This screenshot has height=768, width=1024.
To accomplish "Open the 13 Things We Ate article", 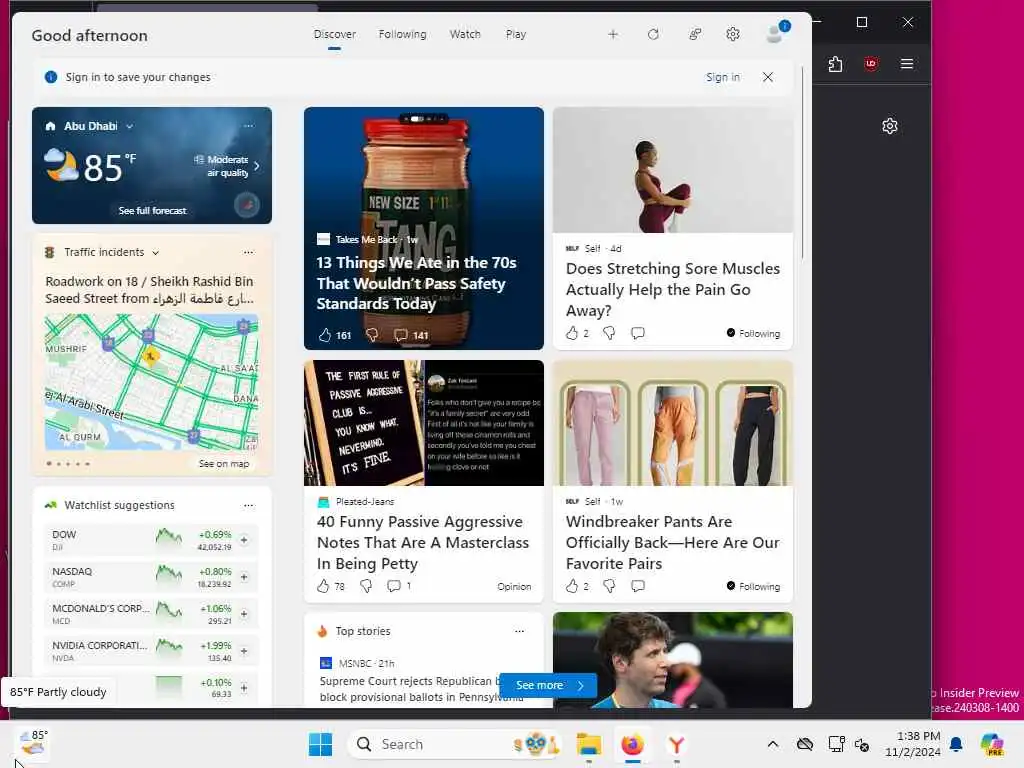I will [x=416, y=283].
